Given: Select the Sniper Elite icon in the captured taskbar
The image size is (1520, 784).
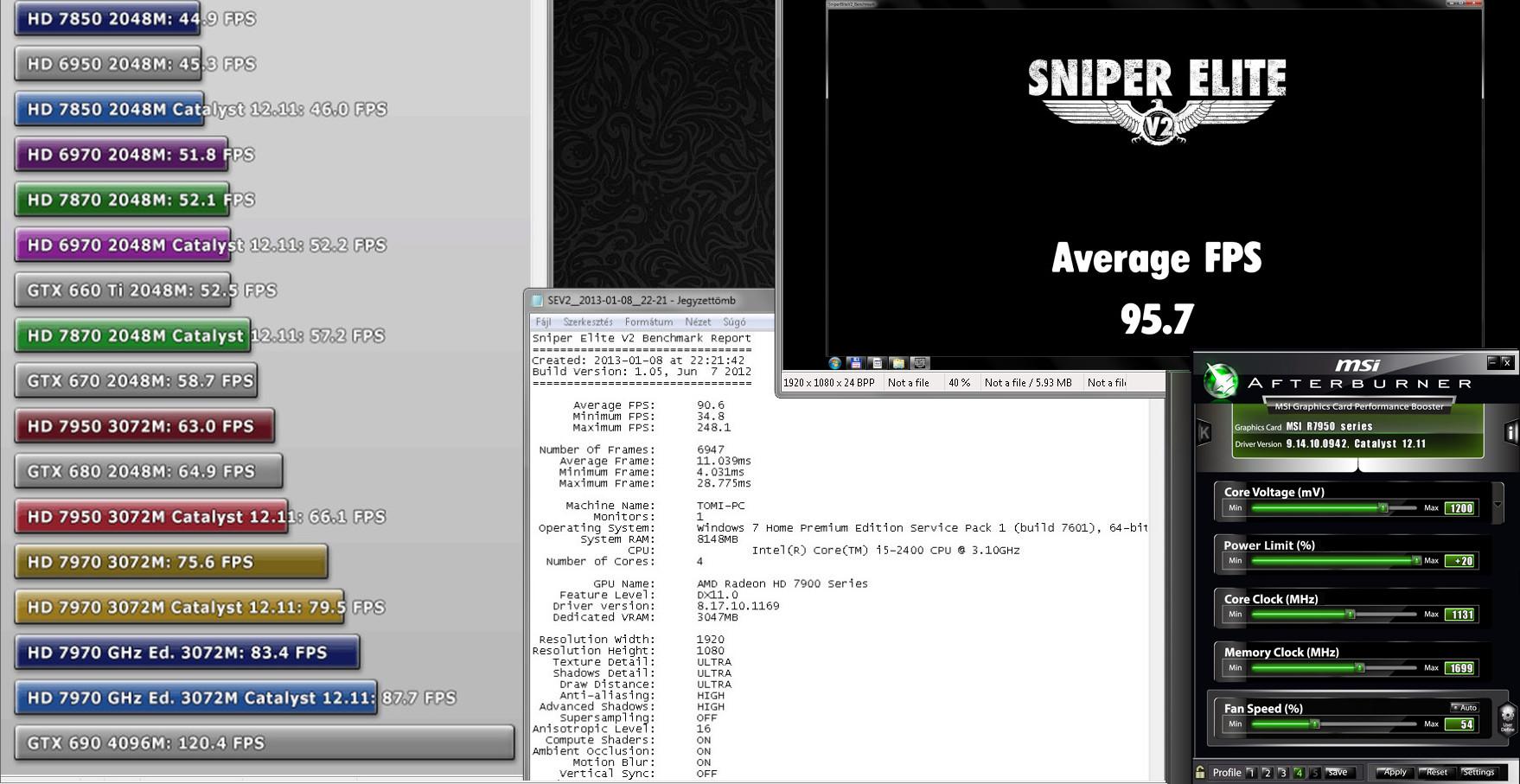Looking at the screenshot, I should 920,363.
